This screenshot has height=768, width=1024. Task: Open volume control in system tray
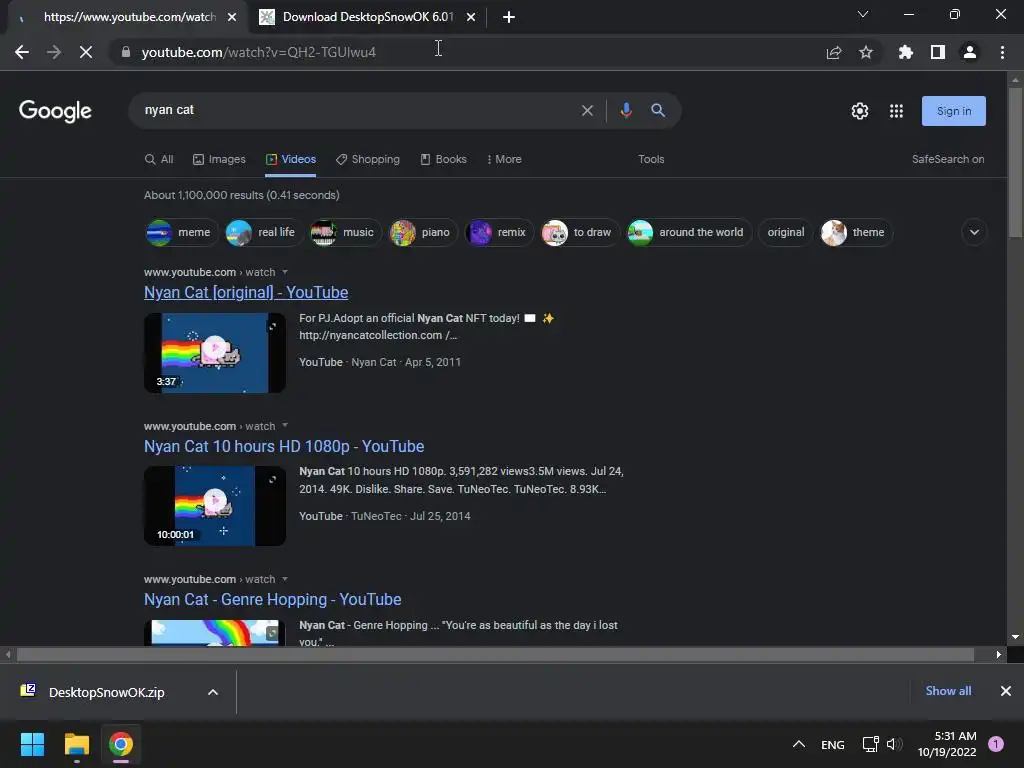tap(894, 744)
